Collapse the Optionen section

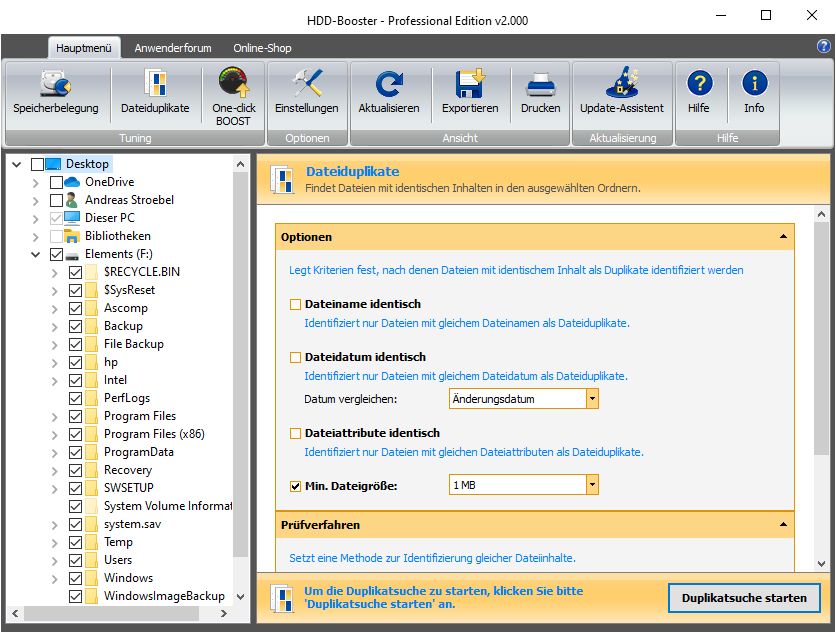783,237
